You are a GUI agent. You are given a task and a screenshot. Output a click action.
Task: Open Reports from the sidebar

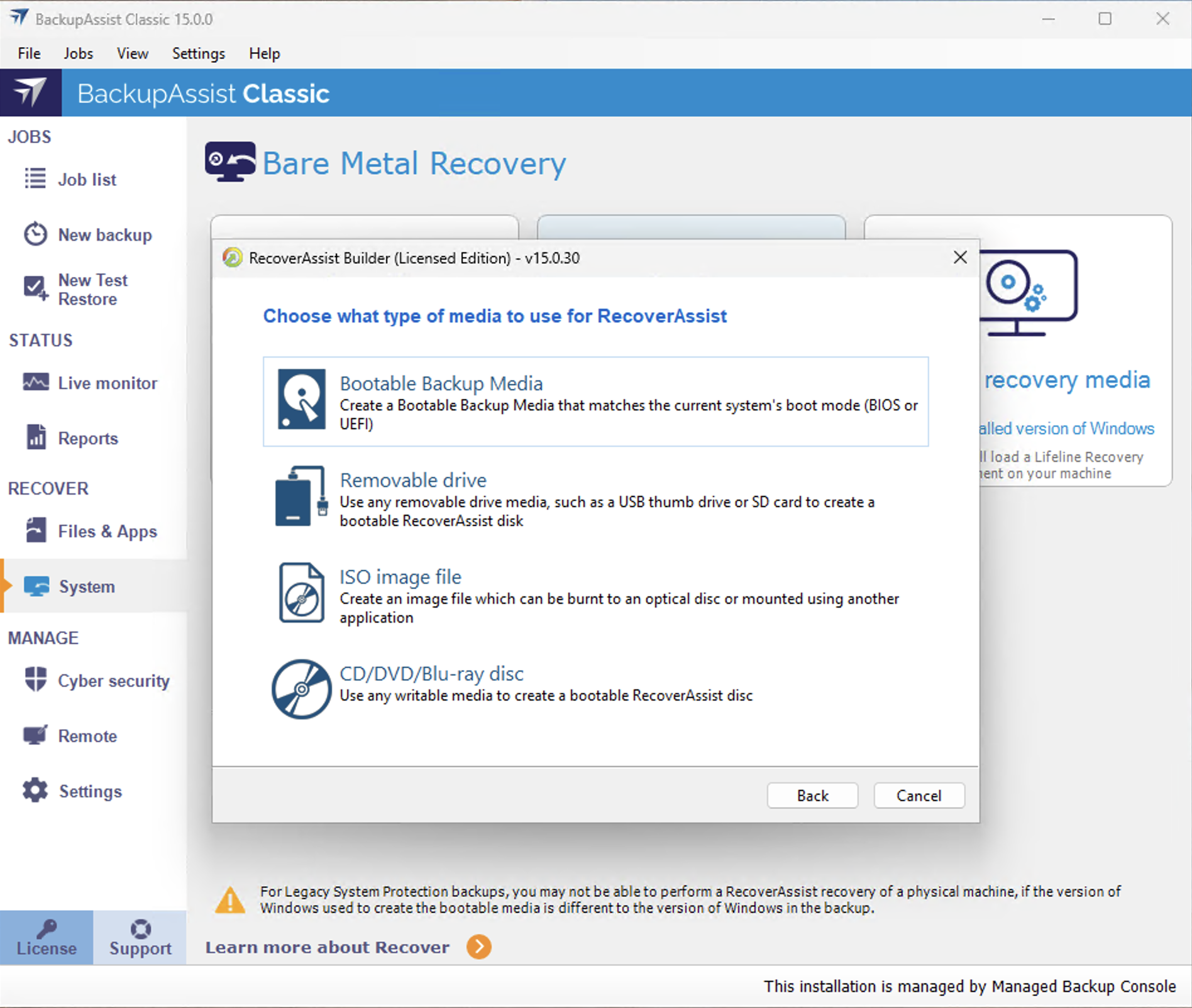point(87,439)
